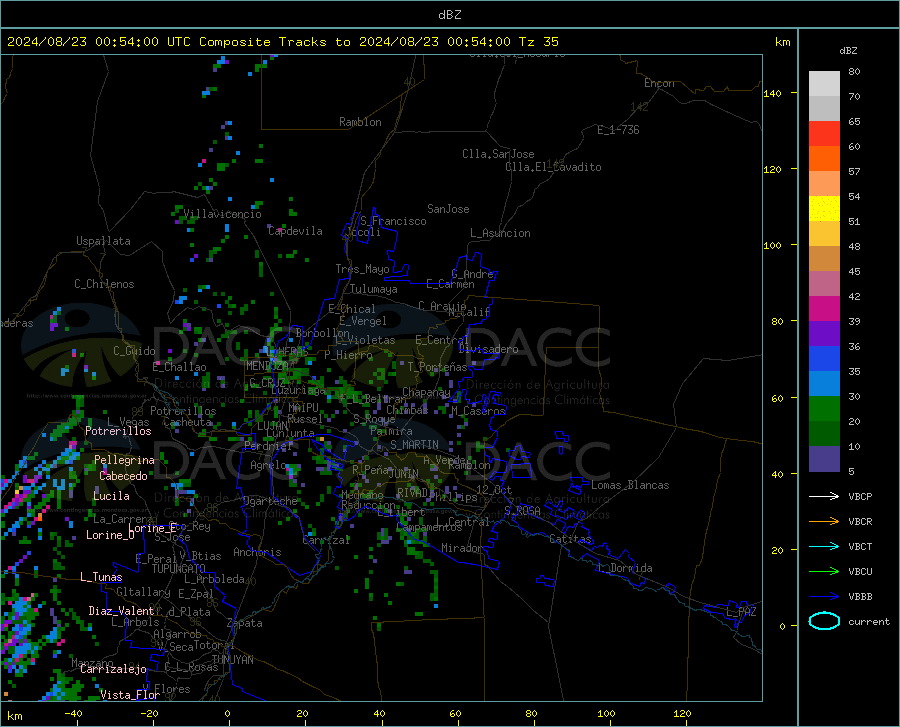This screenshot has height=727, width=900.
Task: Click the Zapata label
Action: pyautogui.click(x=245, y=623)
